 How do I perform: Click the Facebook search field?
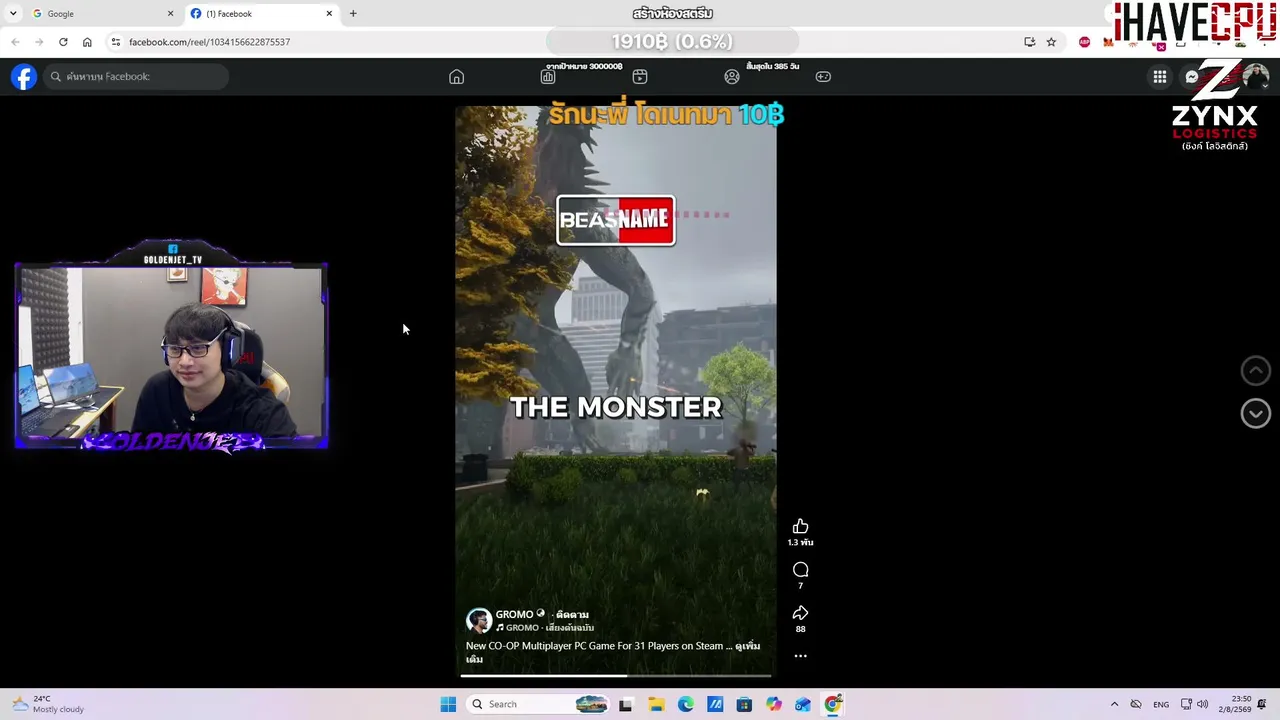click(x=137, y=77)
